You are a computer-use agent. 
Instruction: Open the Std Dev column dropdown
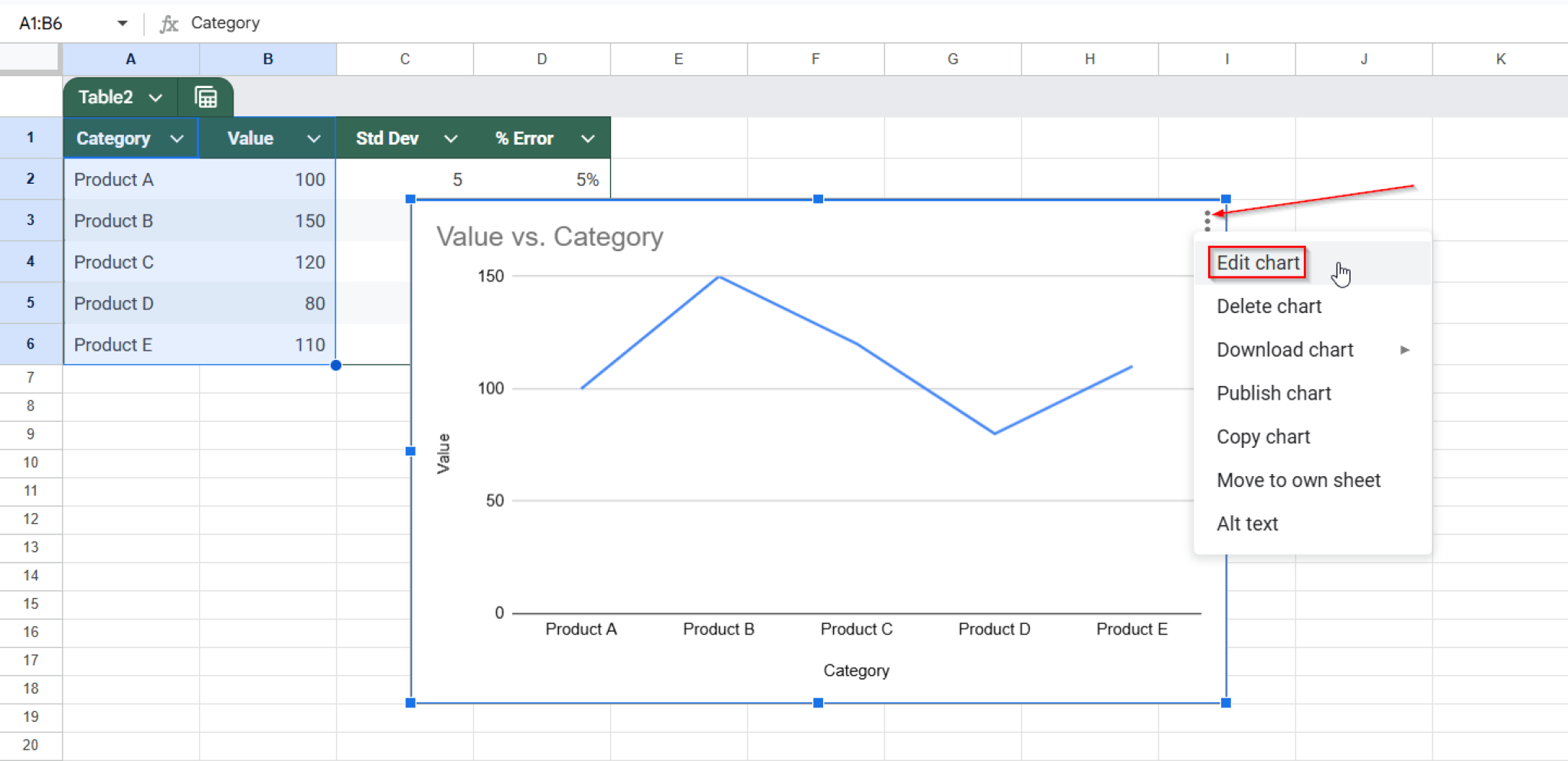tap(451, 139)
